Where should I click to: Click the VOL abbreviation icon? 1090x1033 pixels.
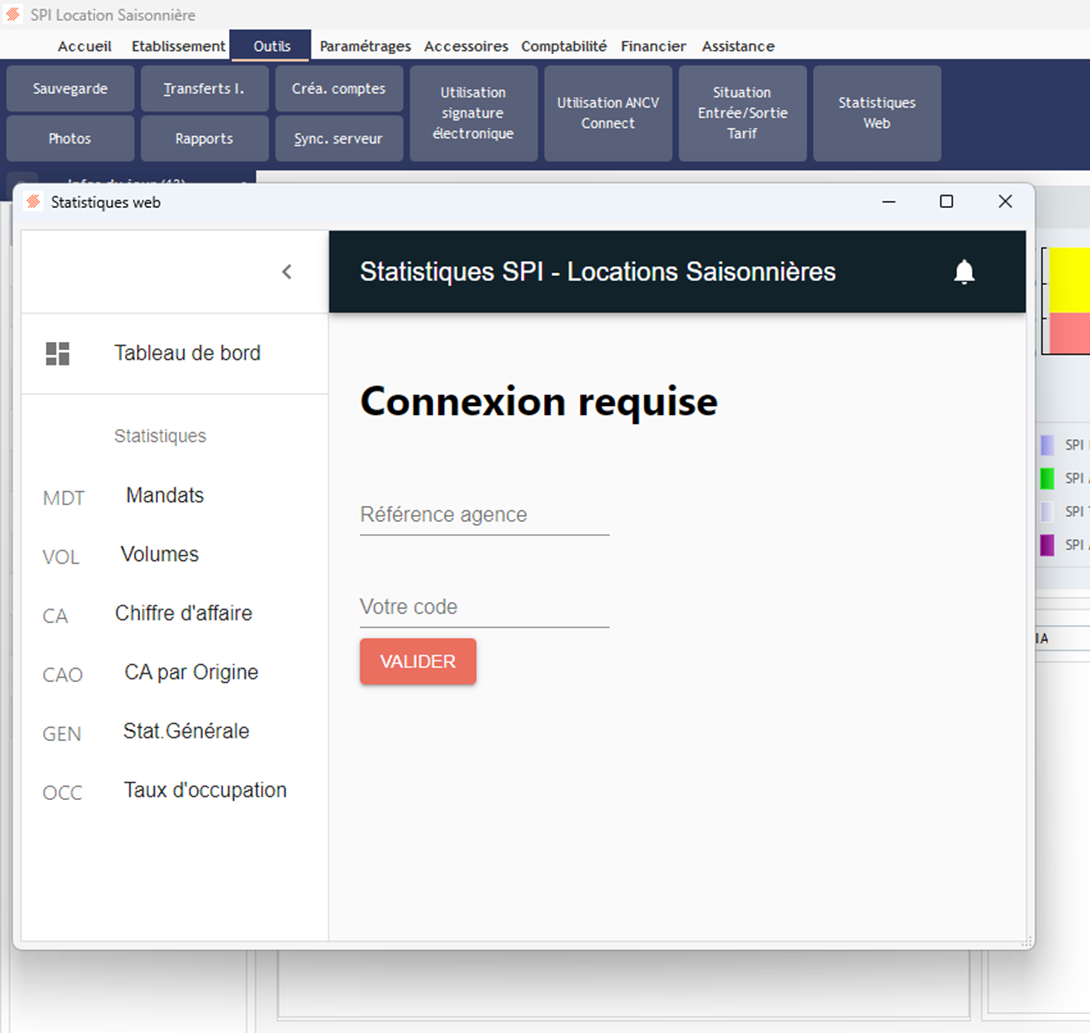tap(60, 558)
